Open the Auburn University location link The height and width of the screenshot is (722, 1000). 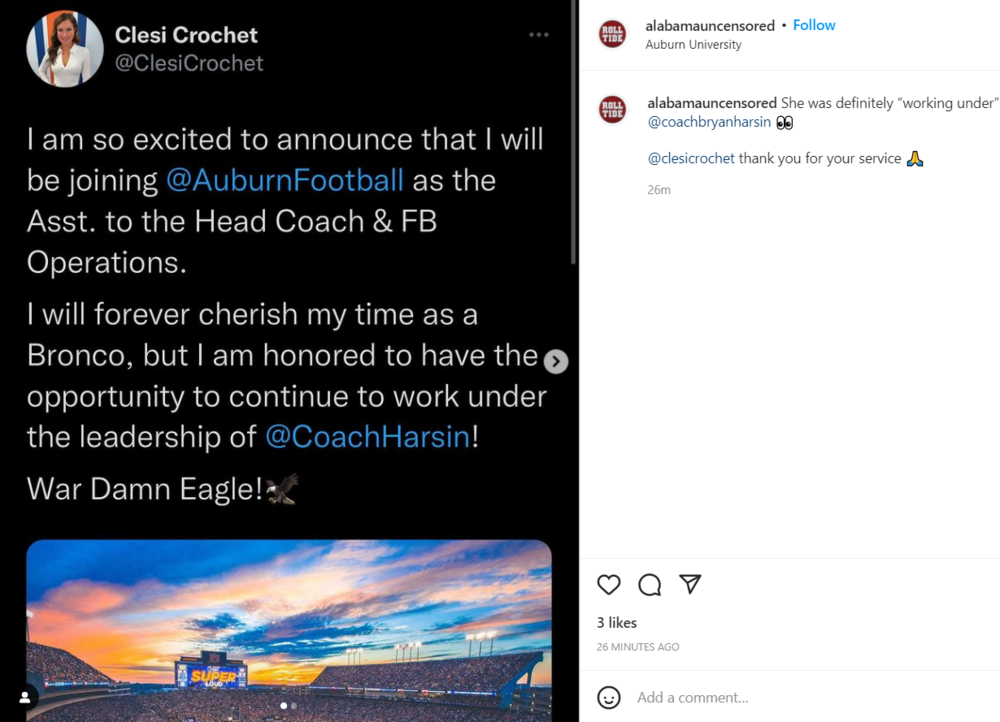(x=694, y=45)
